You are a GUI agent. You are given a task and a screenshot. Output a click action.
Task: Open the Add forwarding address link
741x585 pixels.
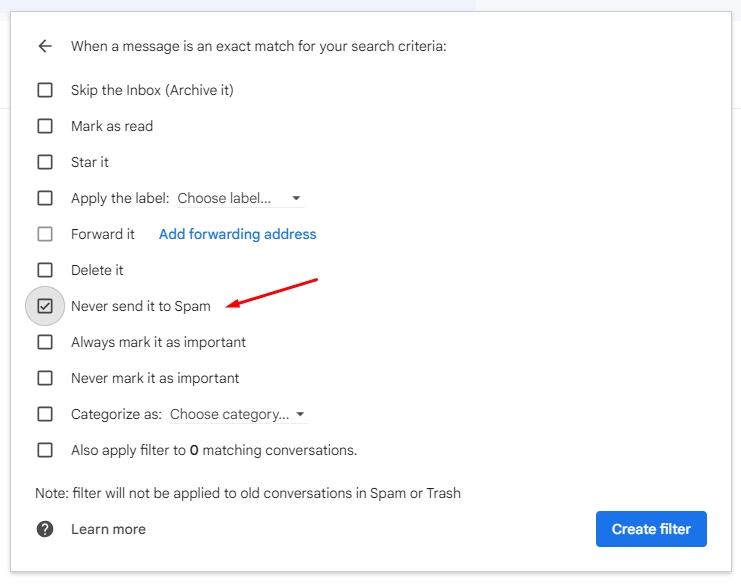237,234
